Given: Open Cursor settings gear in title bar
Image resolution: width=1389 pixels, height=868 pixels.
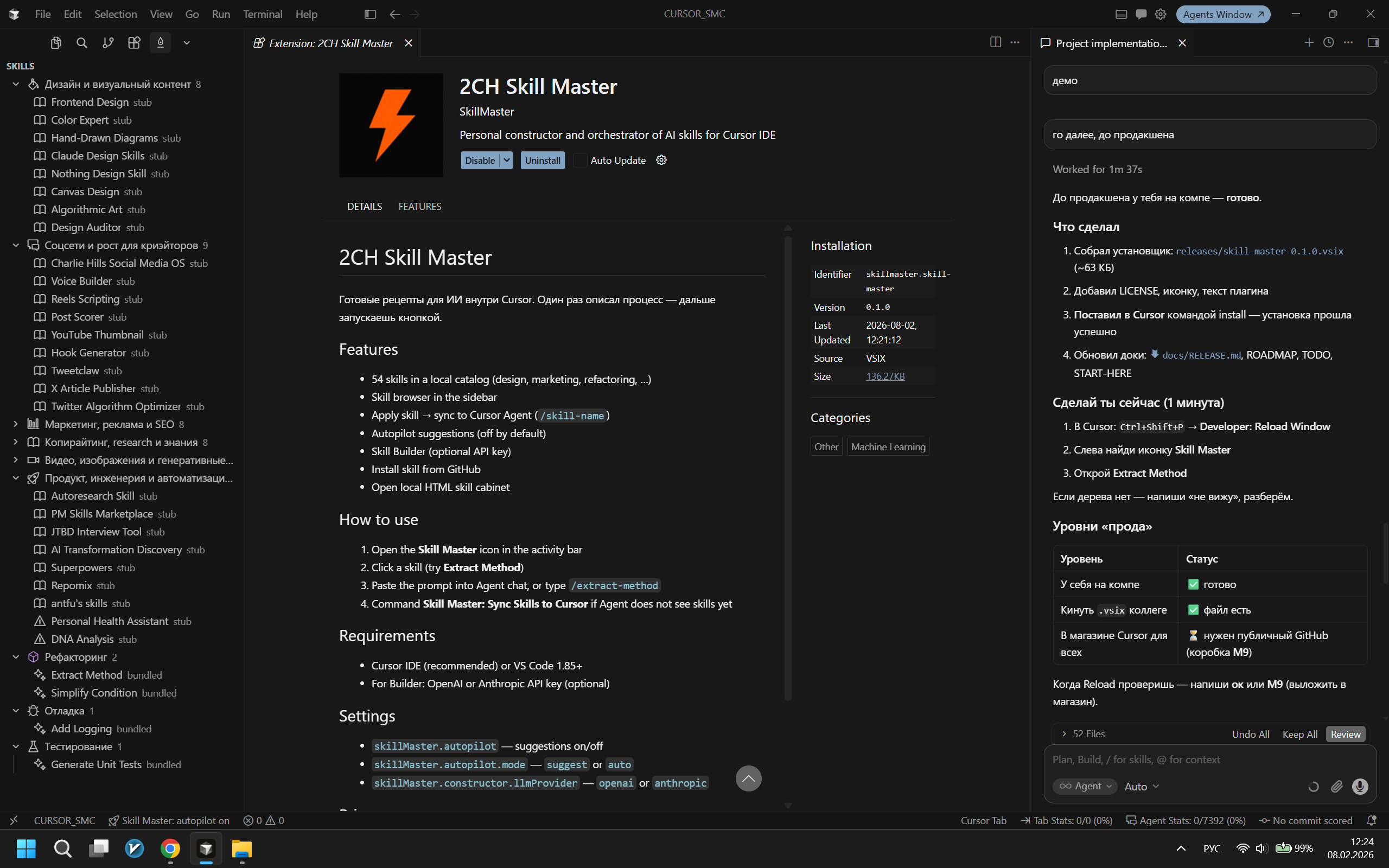Looking at the screenshot, I should point(1161,14).
